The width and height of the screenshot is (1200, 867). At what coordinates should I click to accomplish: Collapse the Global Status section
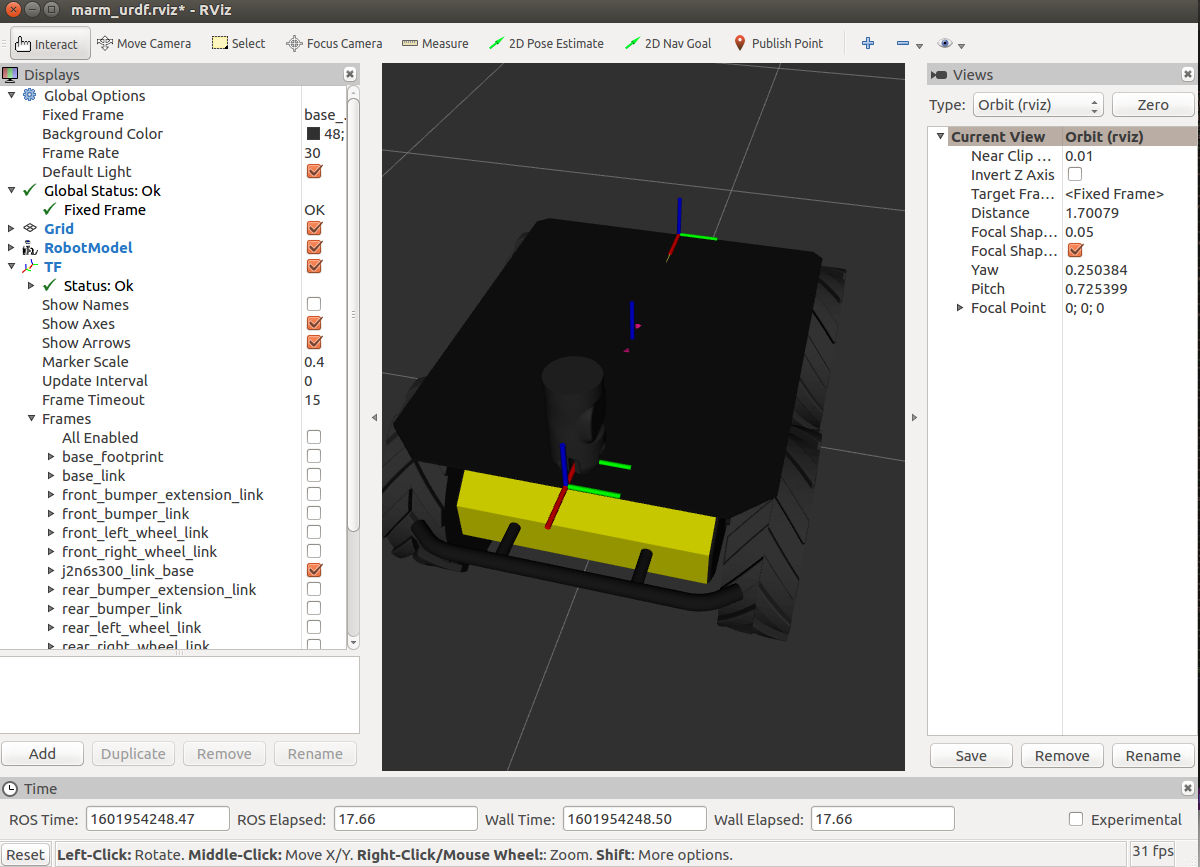pos(11,190)
